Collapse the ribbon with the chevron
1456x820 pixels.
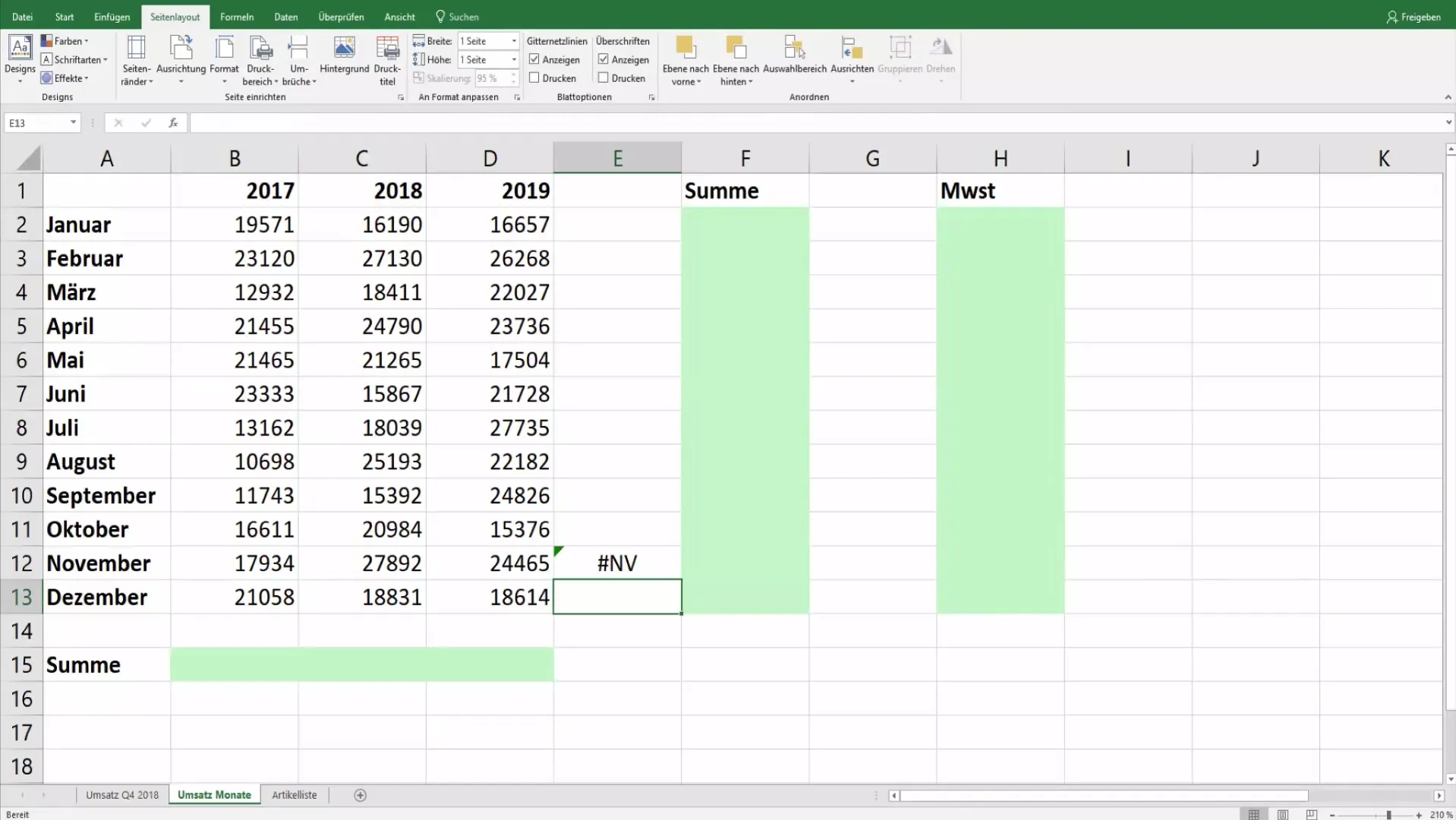click(1448, 97)
